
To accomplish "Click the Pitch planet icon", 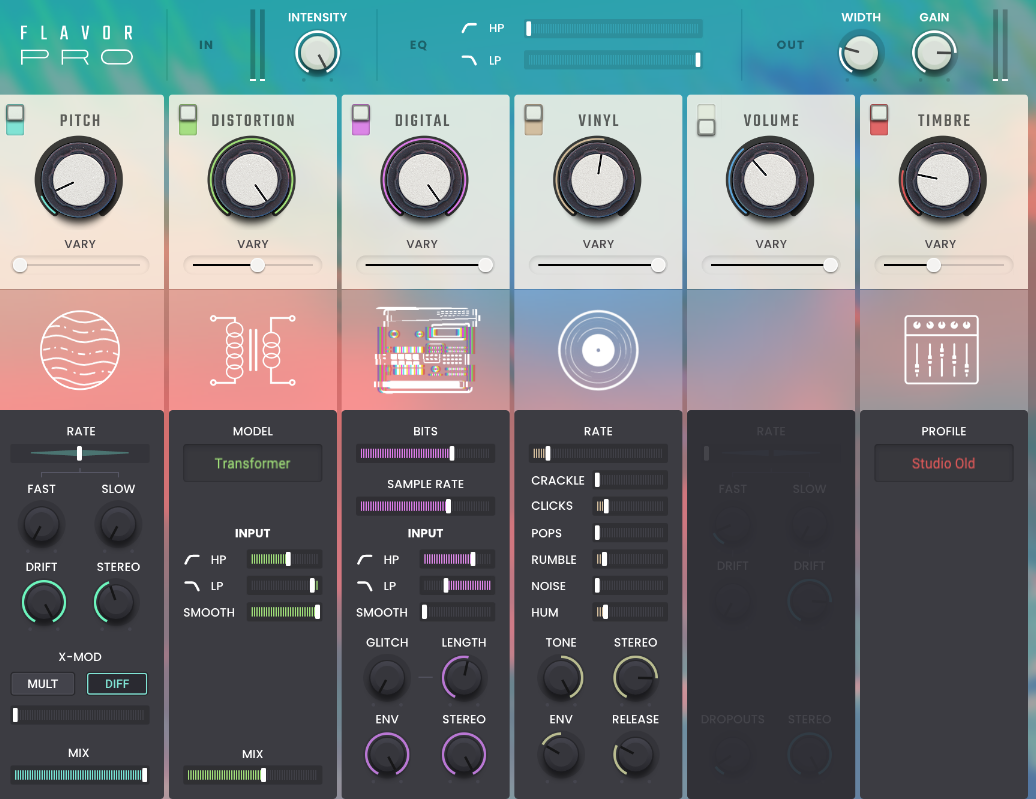I will coord(80,350).
